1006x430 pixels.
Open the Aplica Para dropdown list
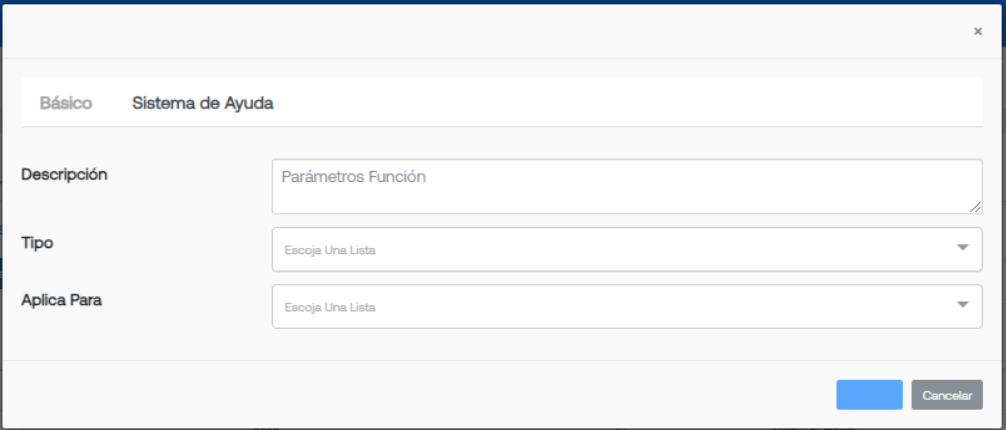627,306
